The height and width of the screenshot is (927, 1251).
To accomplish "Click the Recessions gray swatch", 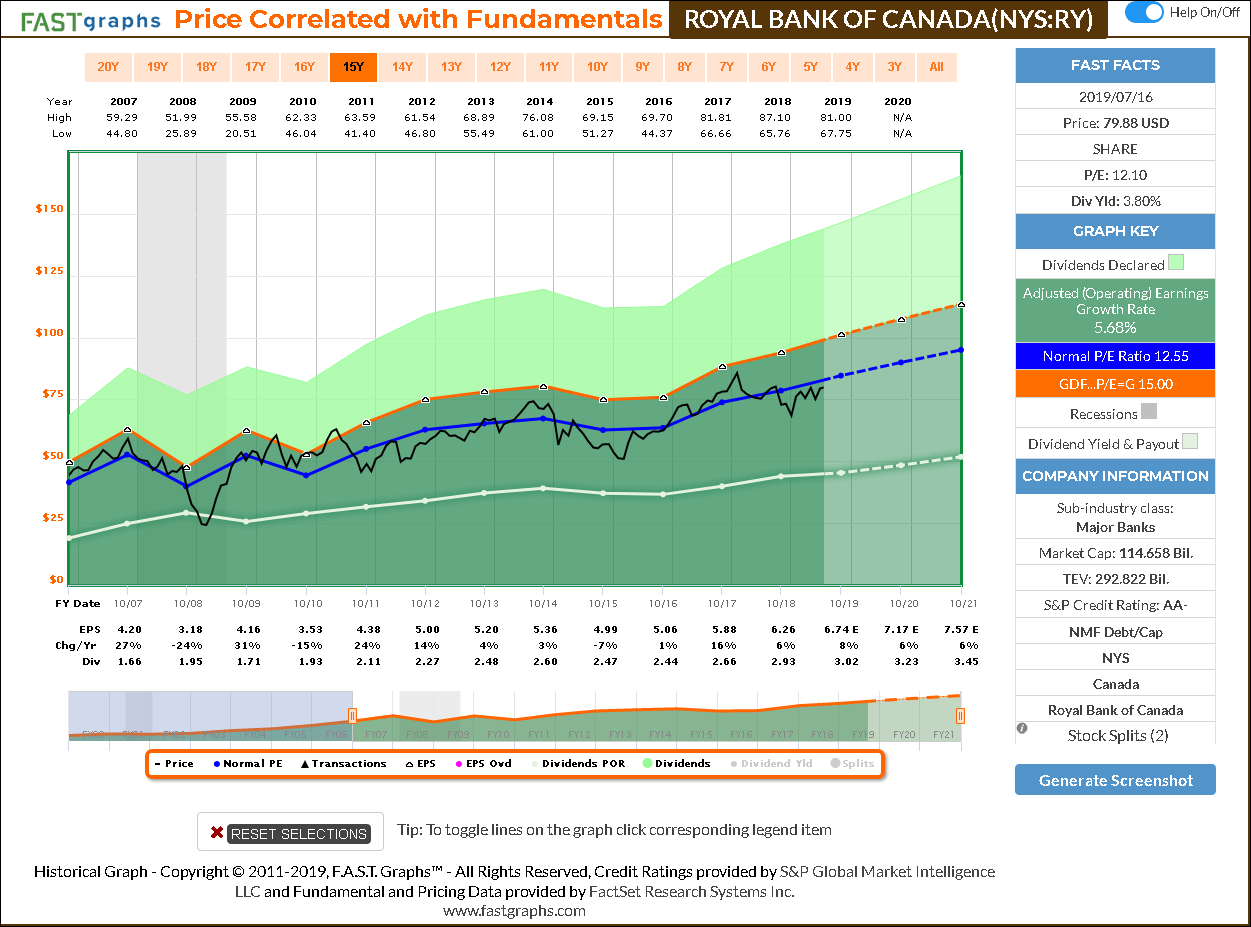I will [1149, 411].
